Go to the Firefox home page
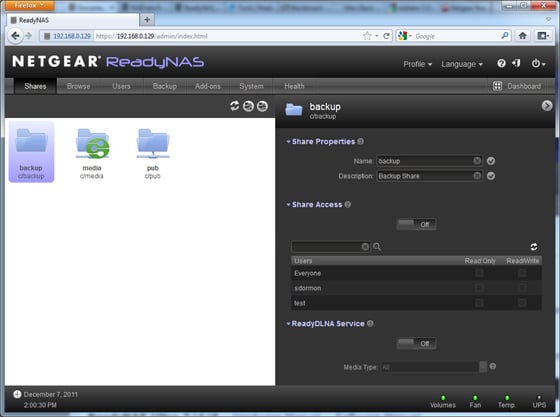 [522, 35]
